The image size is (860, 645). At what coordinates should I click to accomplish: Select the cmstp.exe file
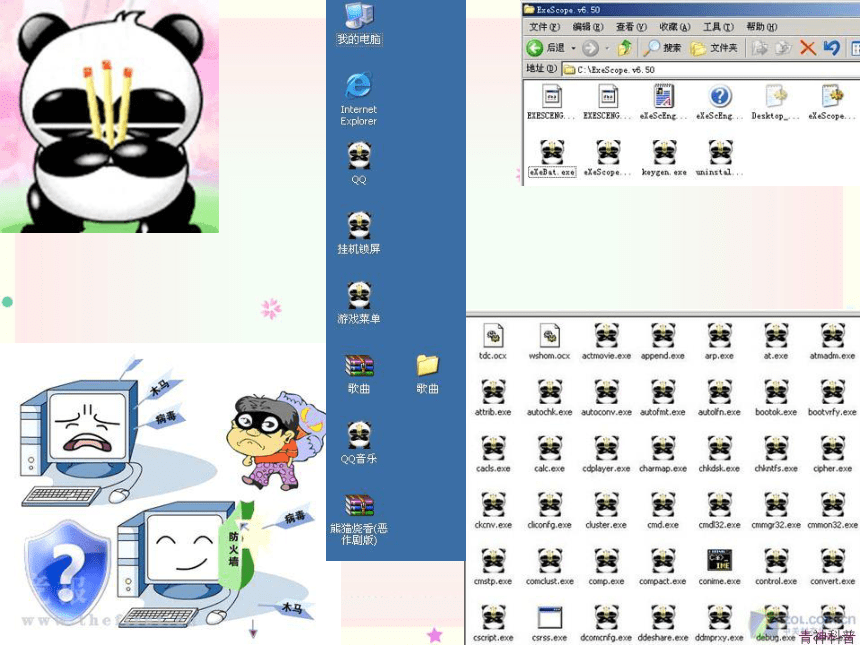493,567
